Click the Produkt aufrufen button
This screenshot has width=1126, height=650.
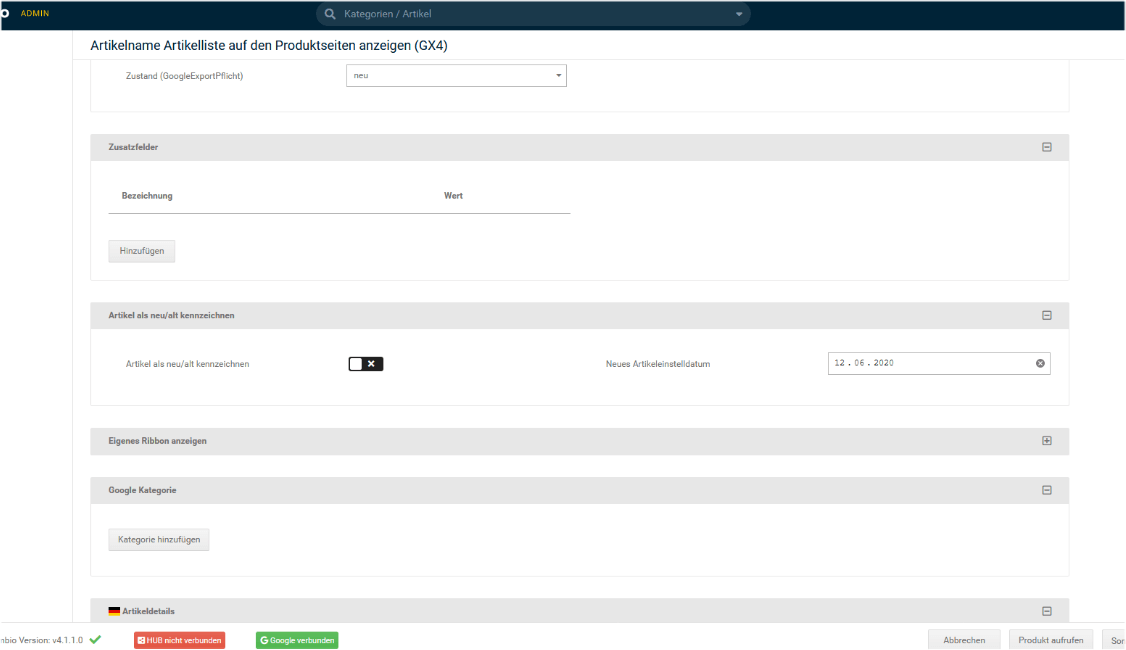[1050, 640]
